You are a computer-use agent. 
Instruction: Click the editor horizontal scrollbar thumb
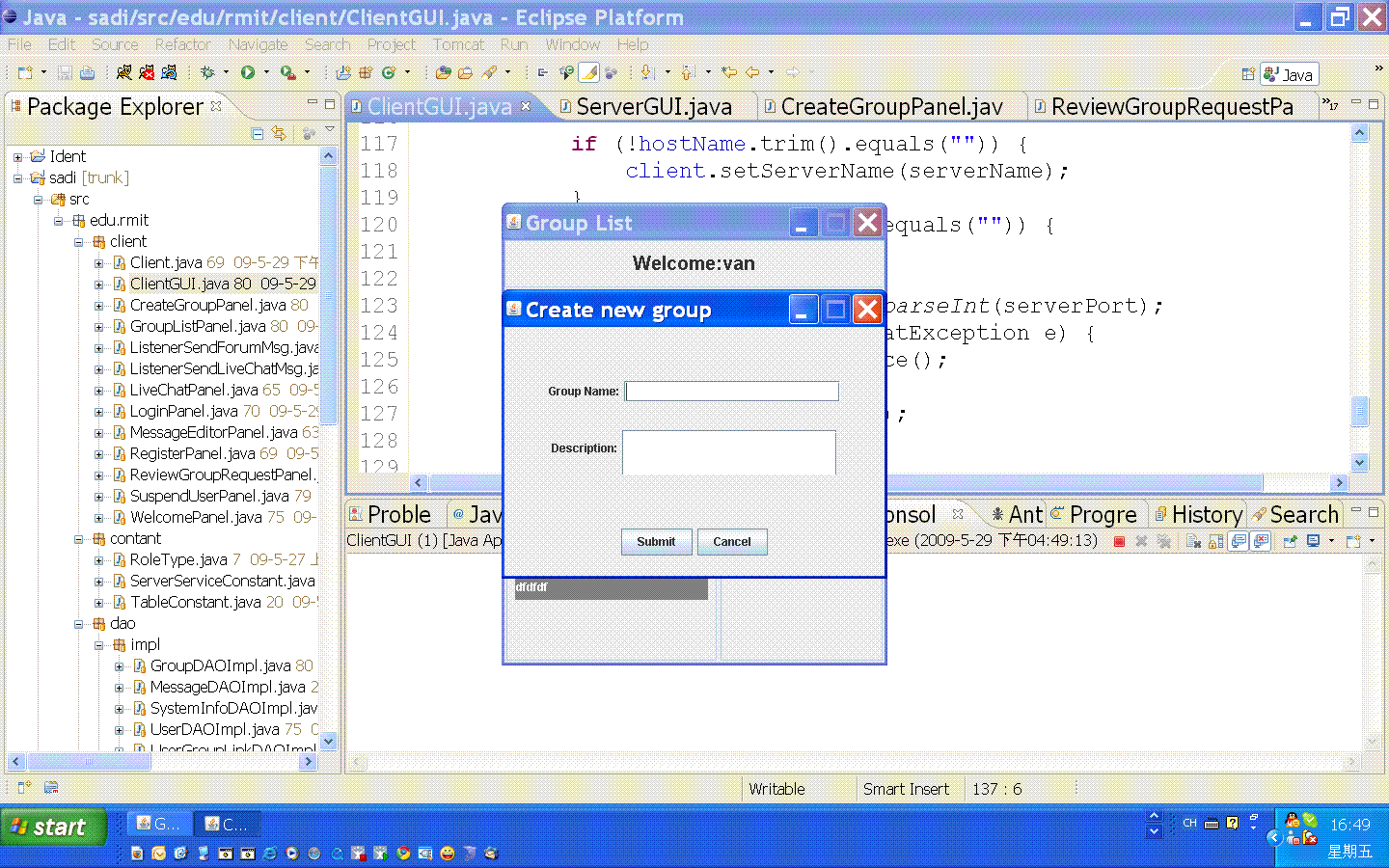[x=845, y=482]
